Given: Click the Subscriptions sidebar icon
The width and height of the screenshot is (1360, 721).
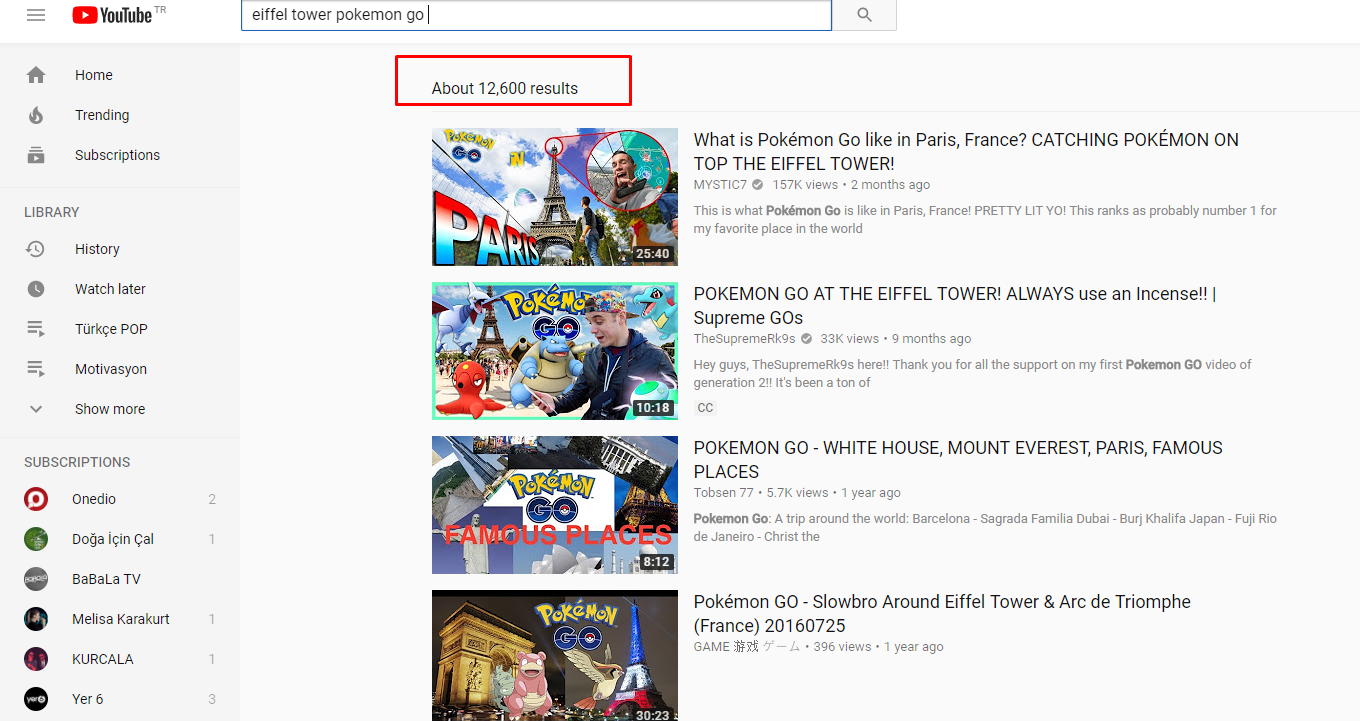Looking at the screenshot, I should point(36,155).
